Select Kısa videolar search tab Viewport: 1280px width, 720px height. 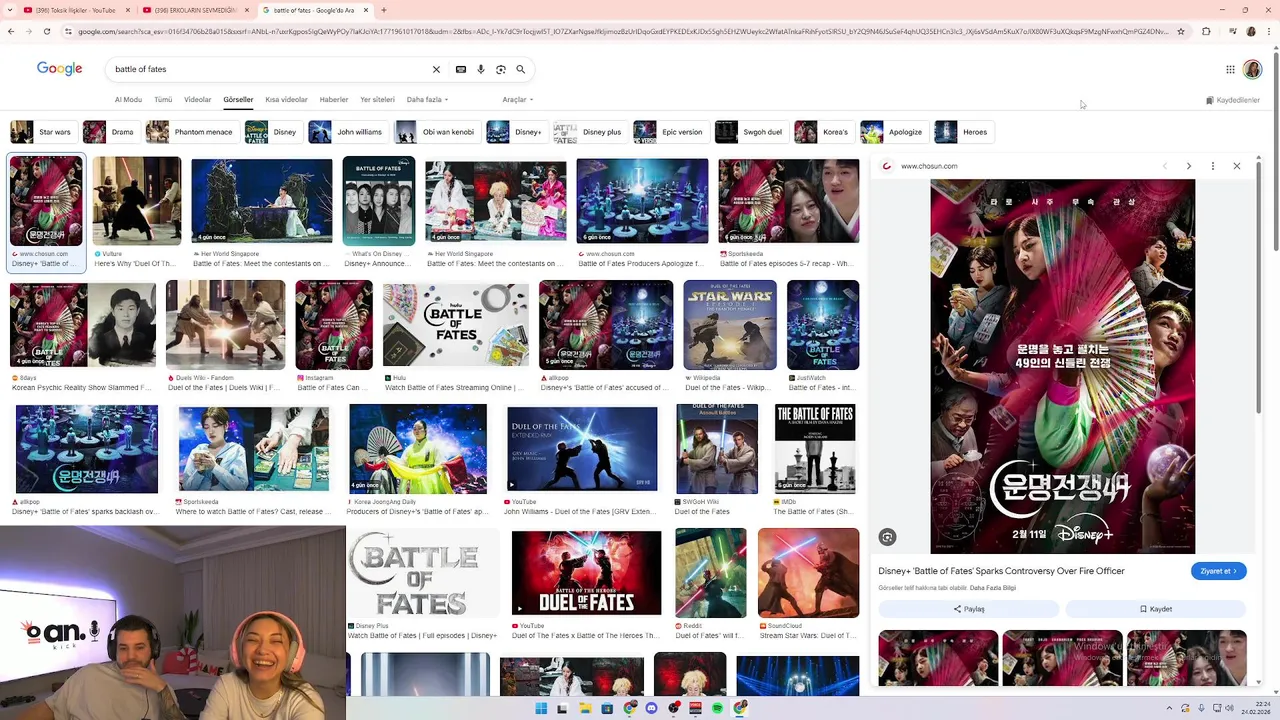(286, 100)
